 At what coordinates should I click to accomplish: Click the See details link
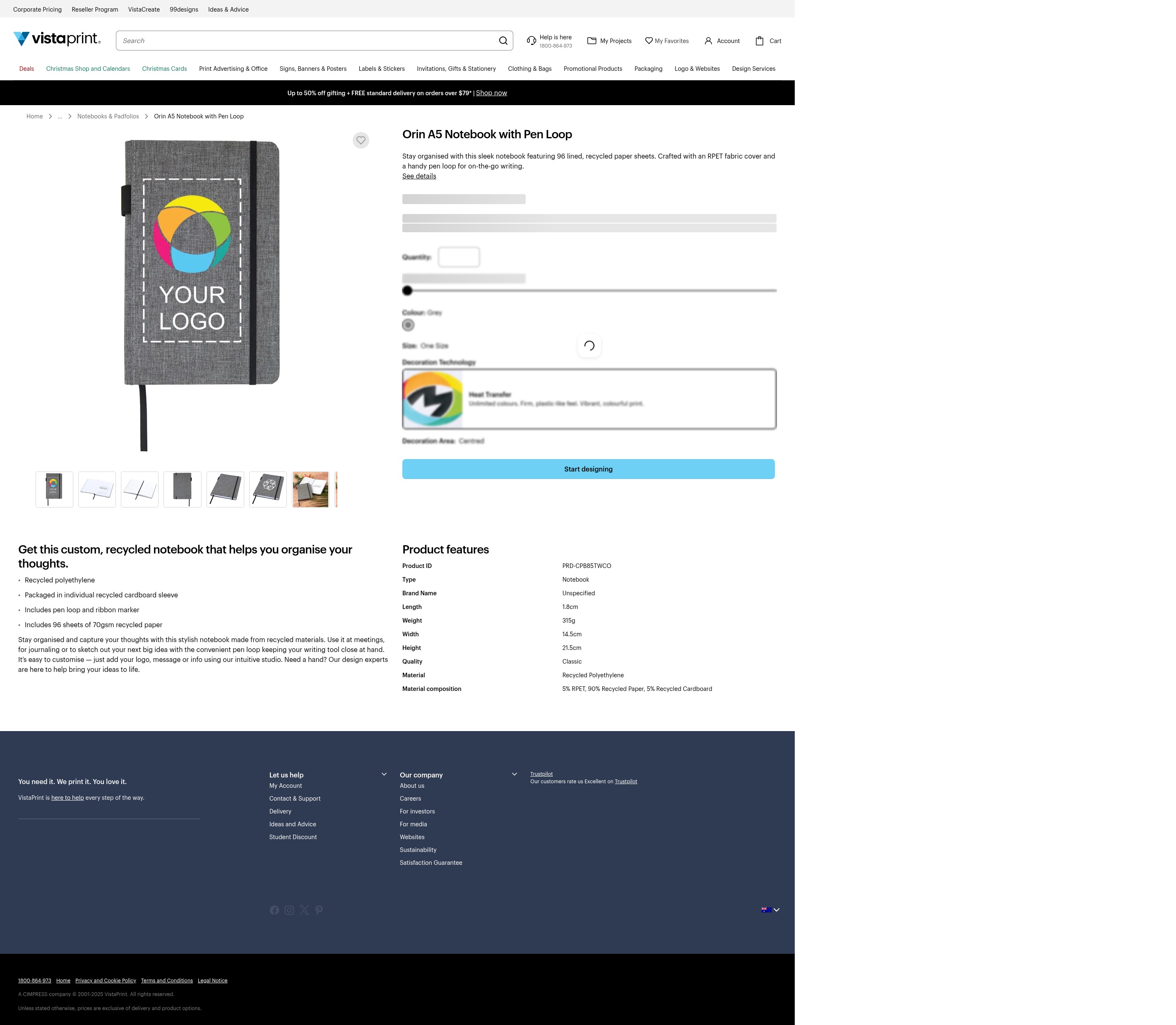[x=419, y=176]
